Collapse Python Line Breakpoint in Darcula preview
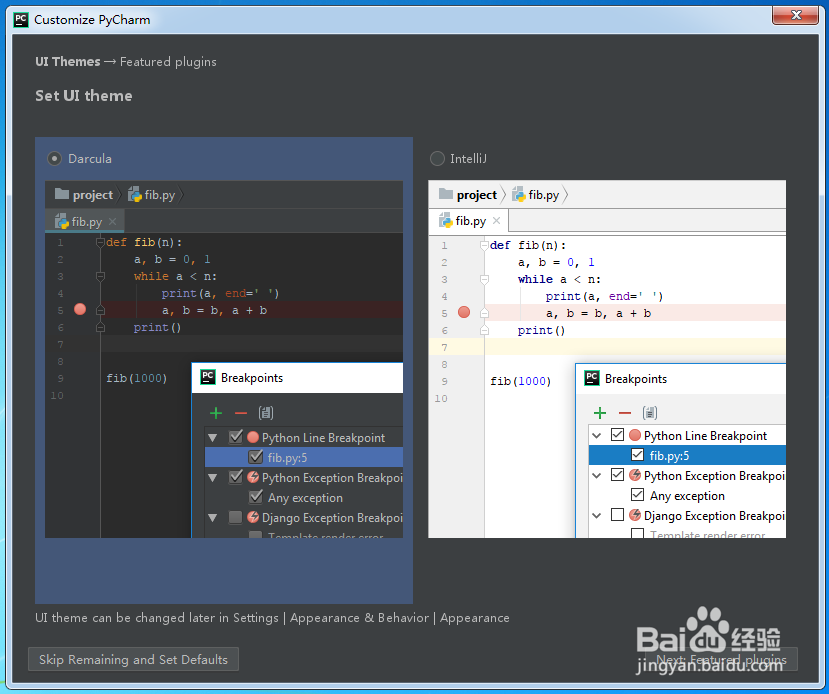This screenshot has width=829, height=694. pos(213,438)
